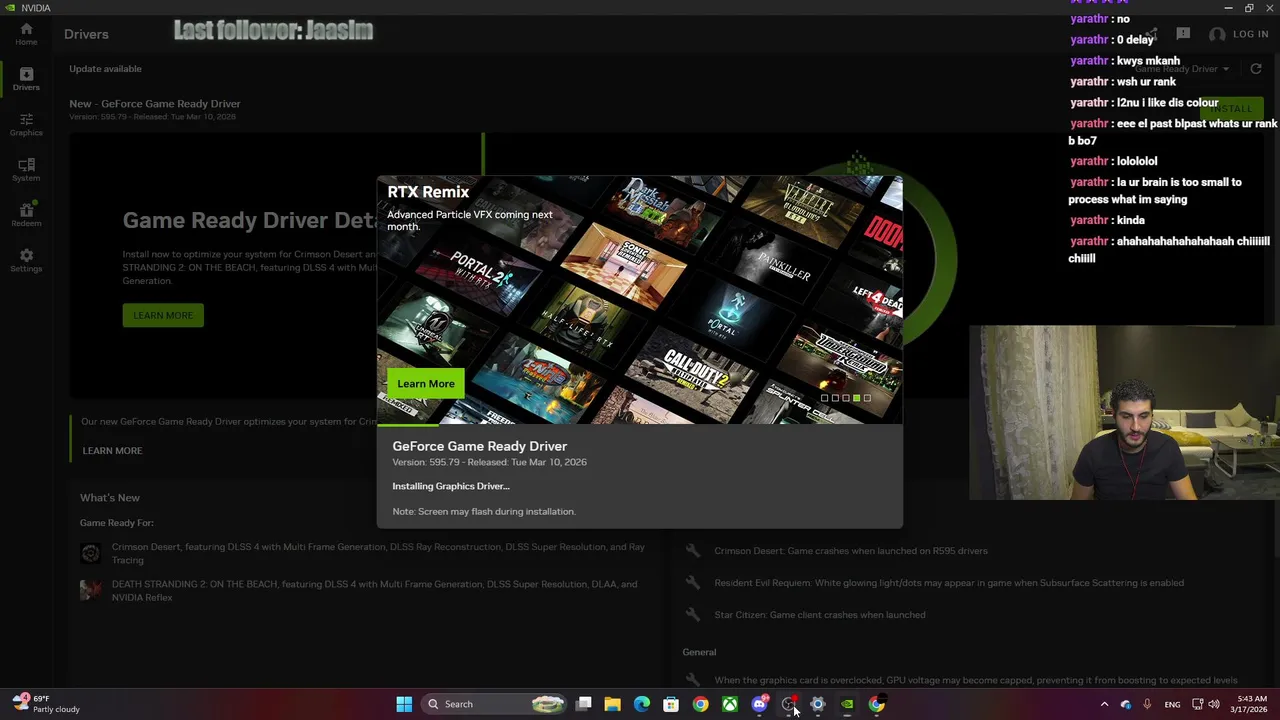Screen dimensions: 1280x720
Task: Click the 'General' fixed-issues heading
Action: (699, 652)
